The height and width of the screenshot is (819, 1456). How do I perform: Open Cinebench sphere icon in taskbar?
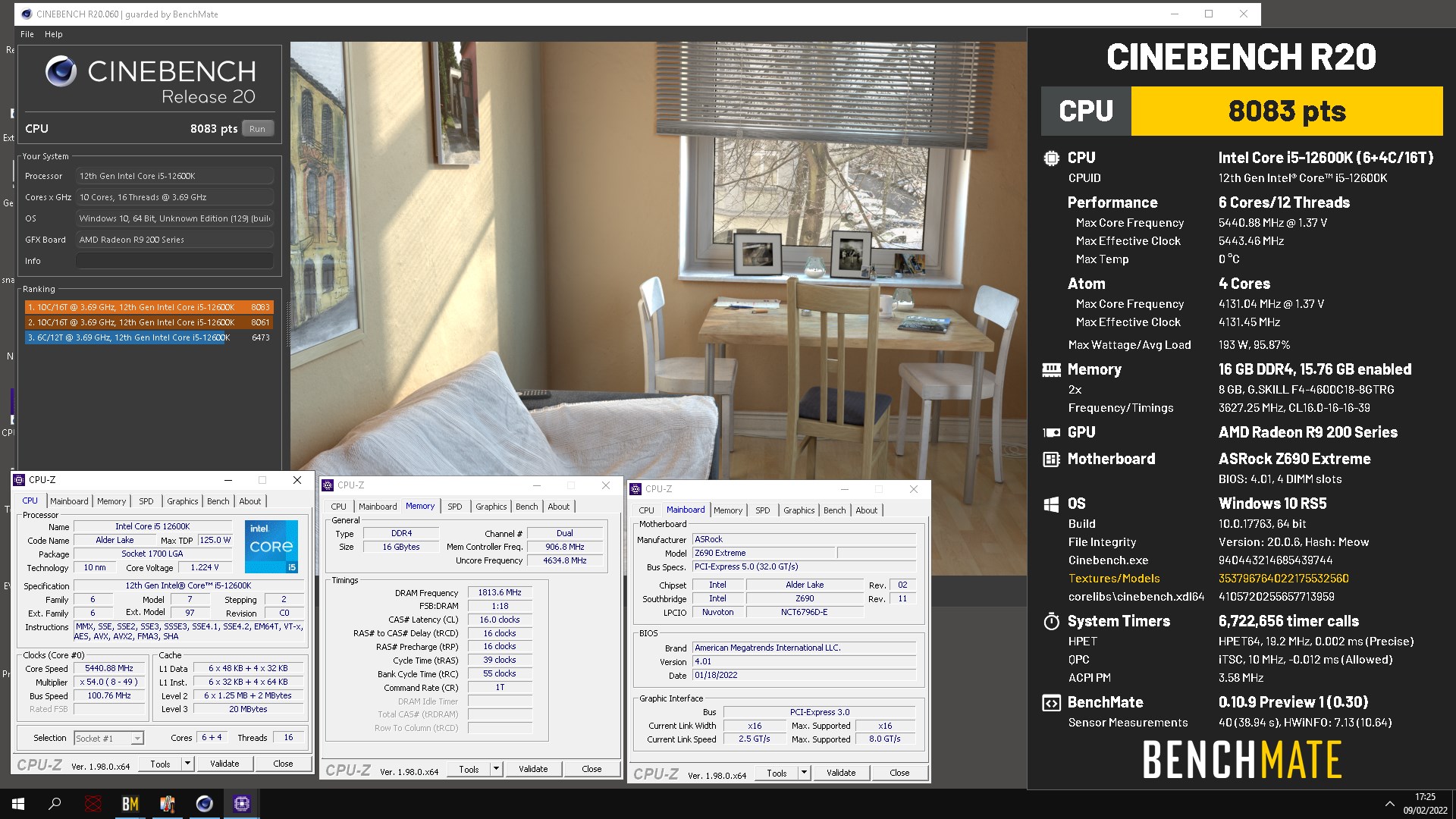[205, 804]
